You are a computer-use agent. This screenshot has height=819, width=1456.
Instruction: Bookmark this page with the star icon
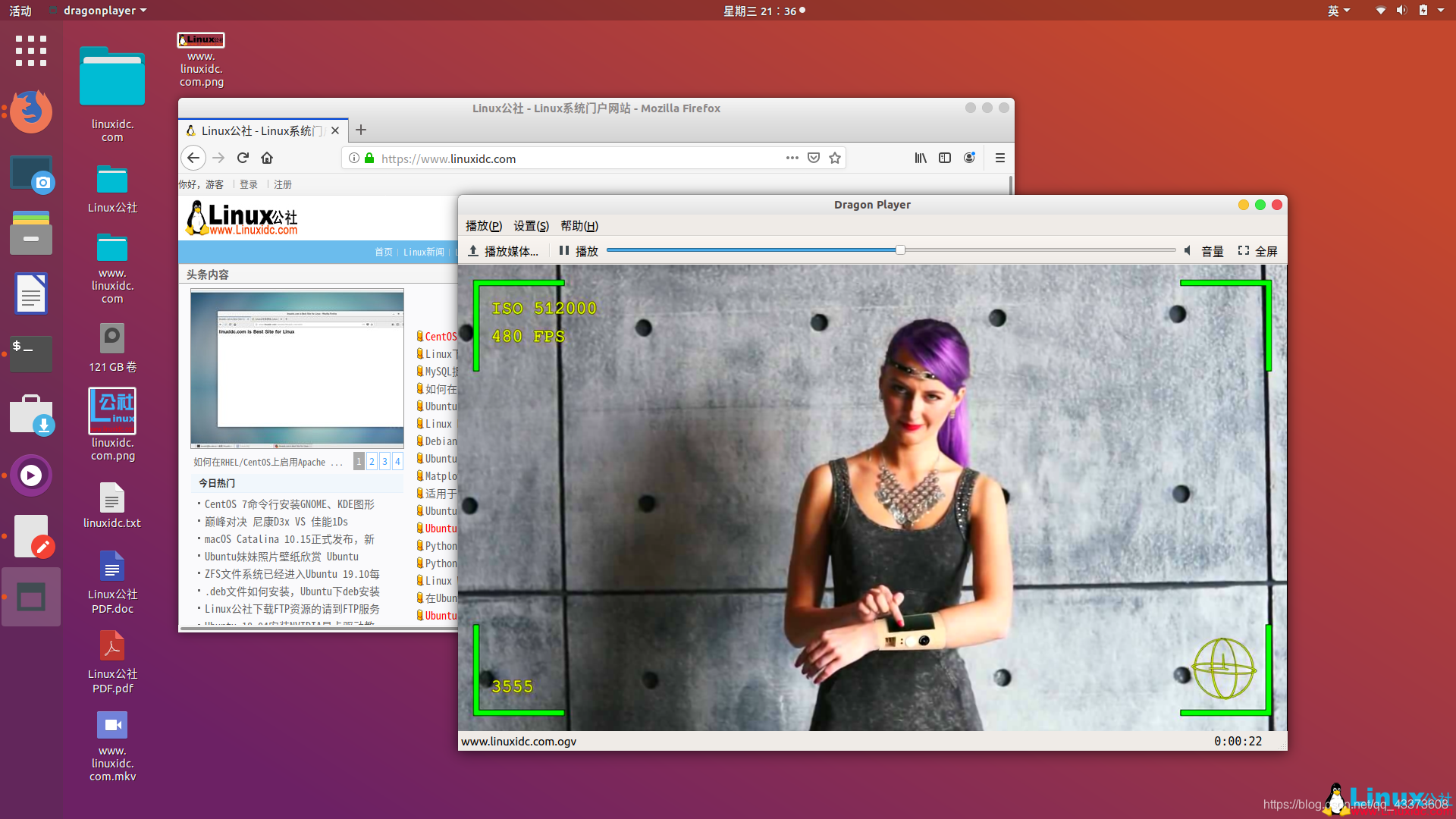(835, 158)
